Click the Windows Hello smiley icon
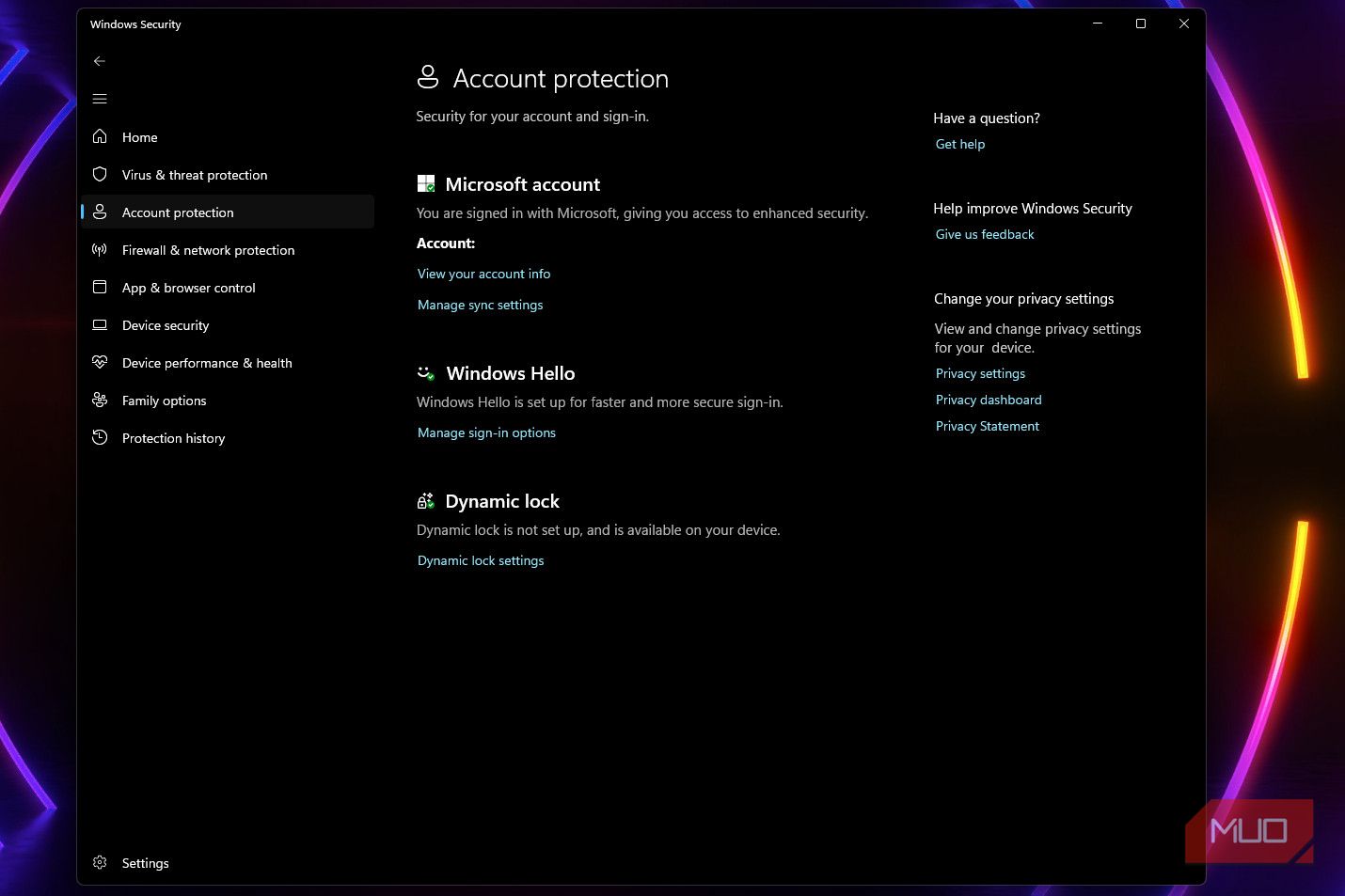1345x896 pixels. (426, 373)
